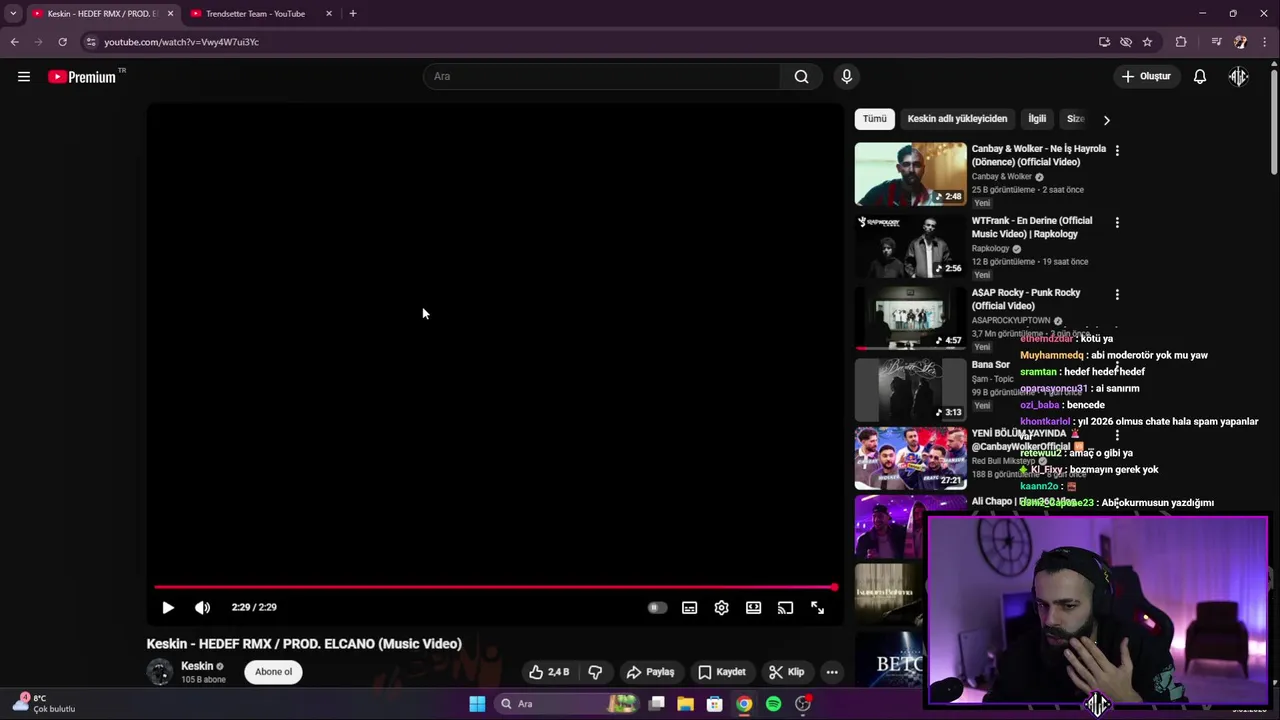Screen dimensions: 1280x720
Task: Switch to theater mode view
Action: tap(753, 607)
